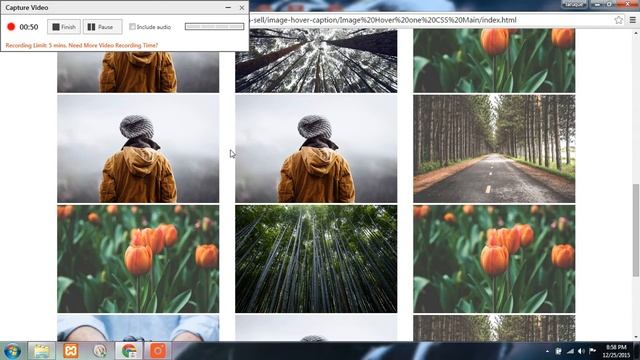Open the taskbar clock showing 8:58 PM

(616, 351)
